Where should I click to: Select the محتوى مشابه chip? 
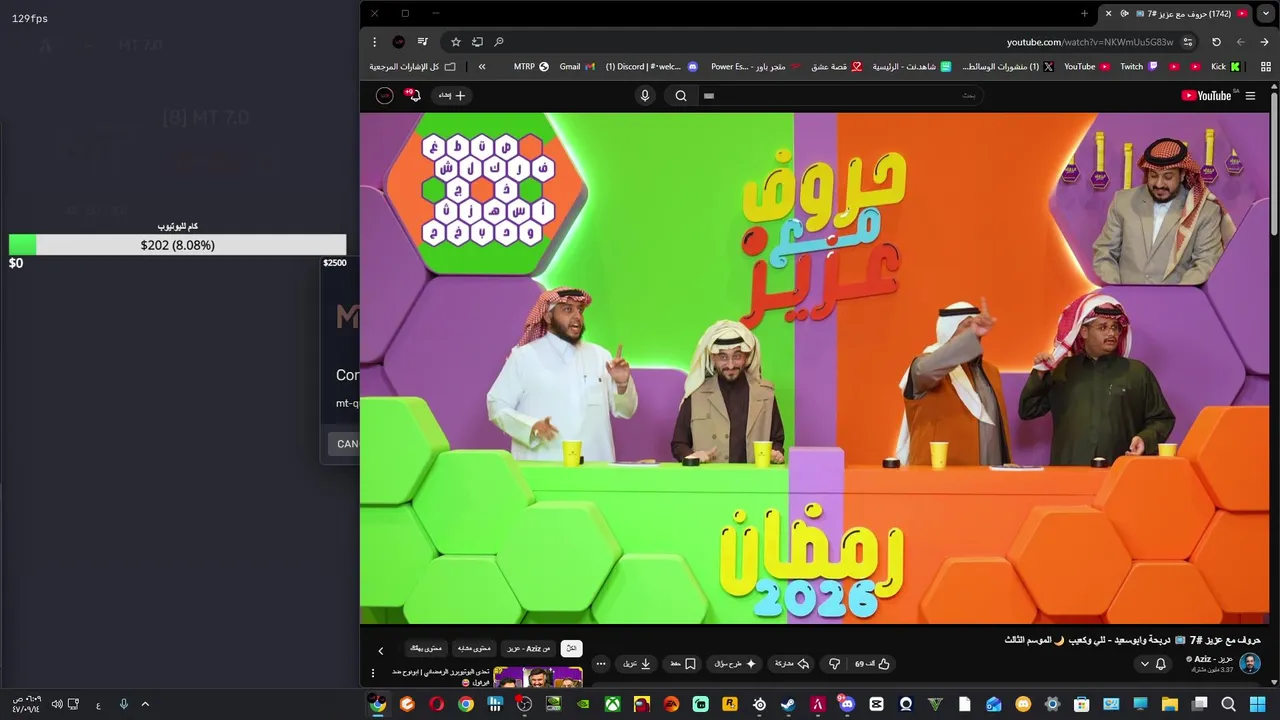coord(474,648)
